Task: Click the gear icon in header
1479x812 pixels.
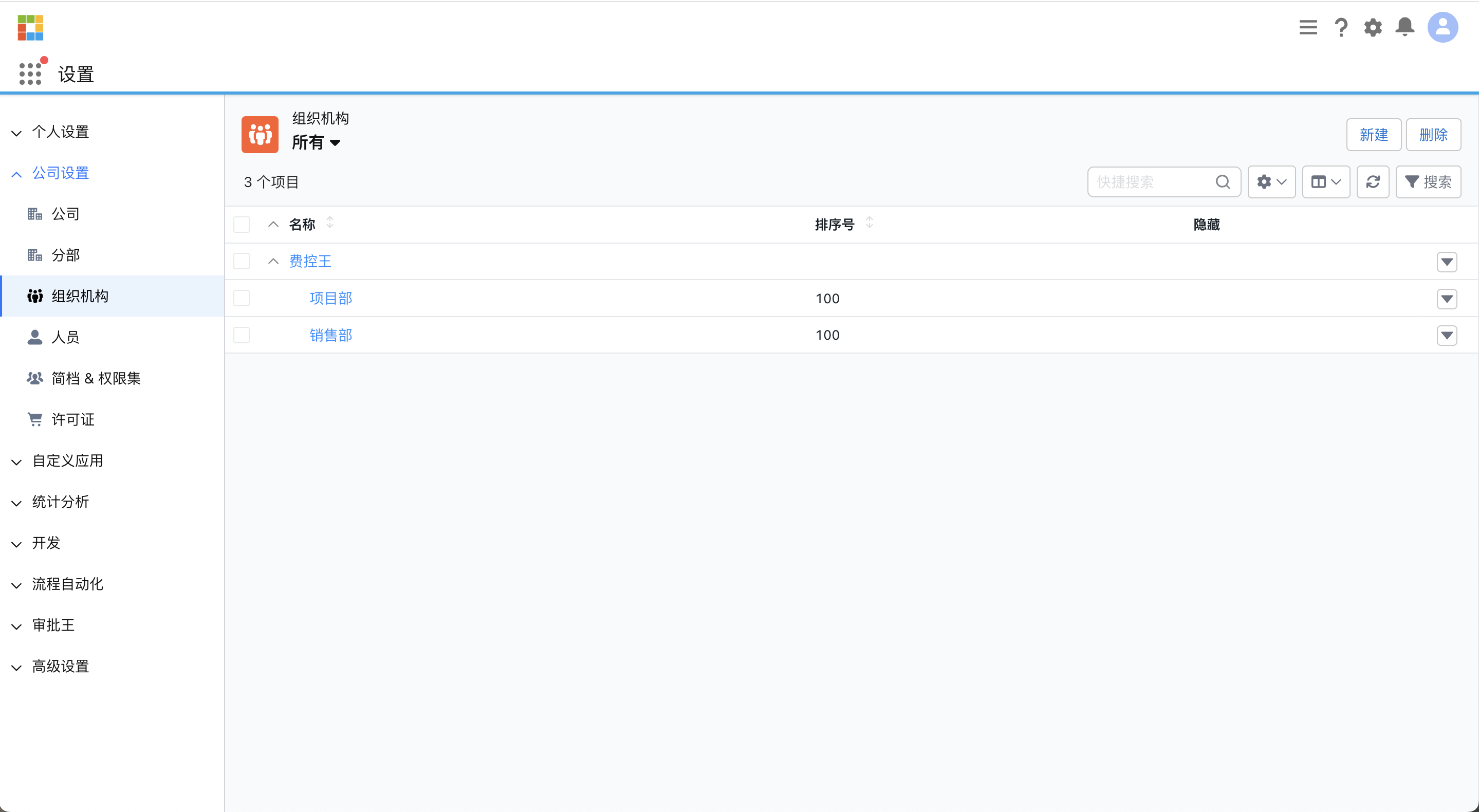Action: 1372,27
